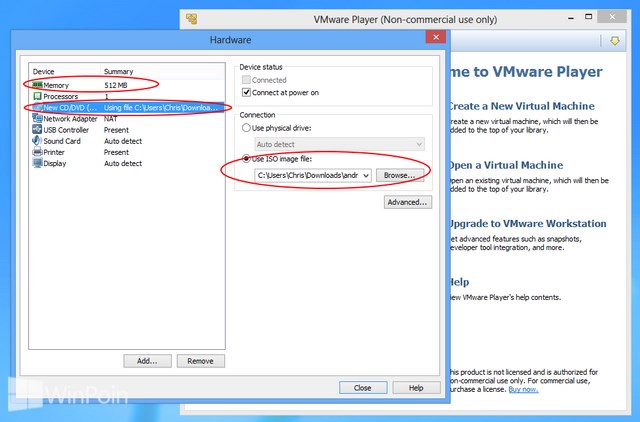Image resolution: width=640 pixels, height=422 pixels.
Task: Open Advanced CD/DVD settings
Action: [x=407, y=202]
